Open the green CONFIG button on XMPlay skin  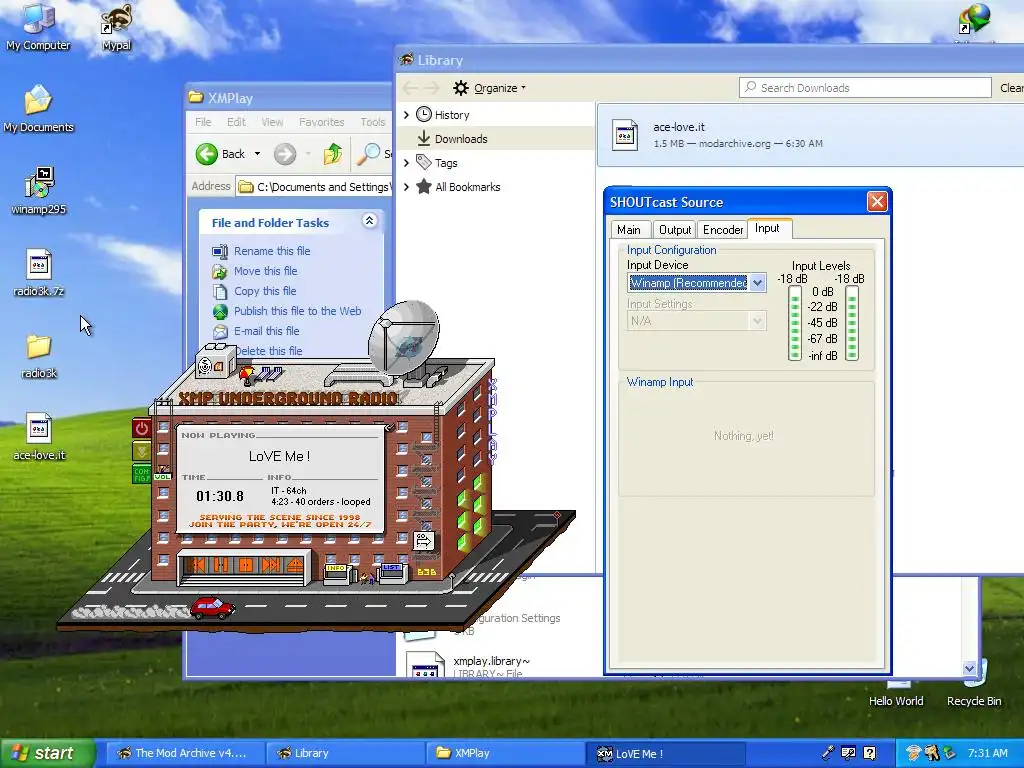(142, 473)
